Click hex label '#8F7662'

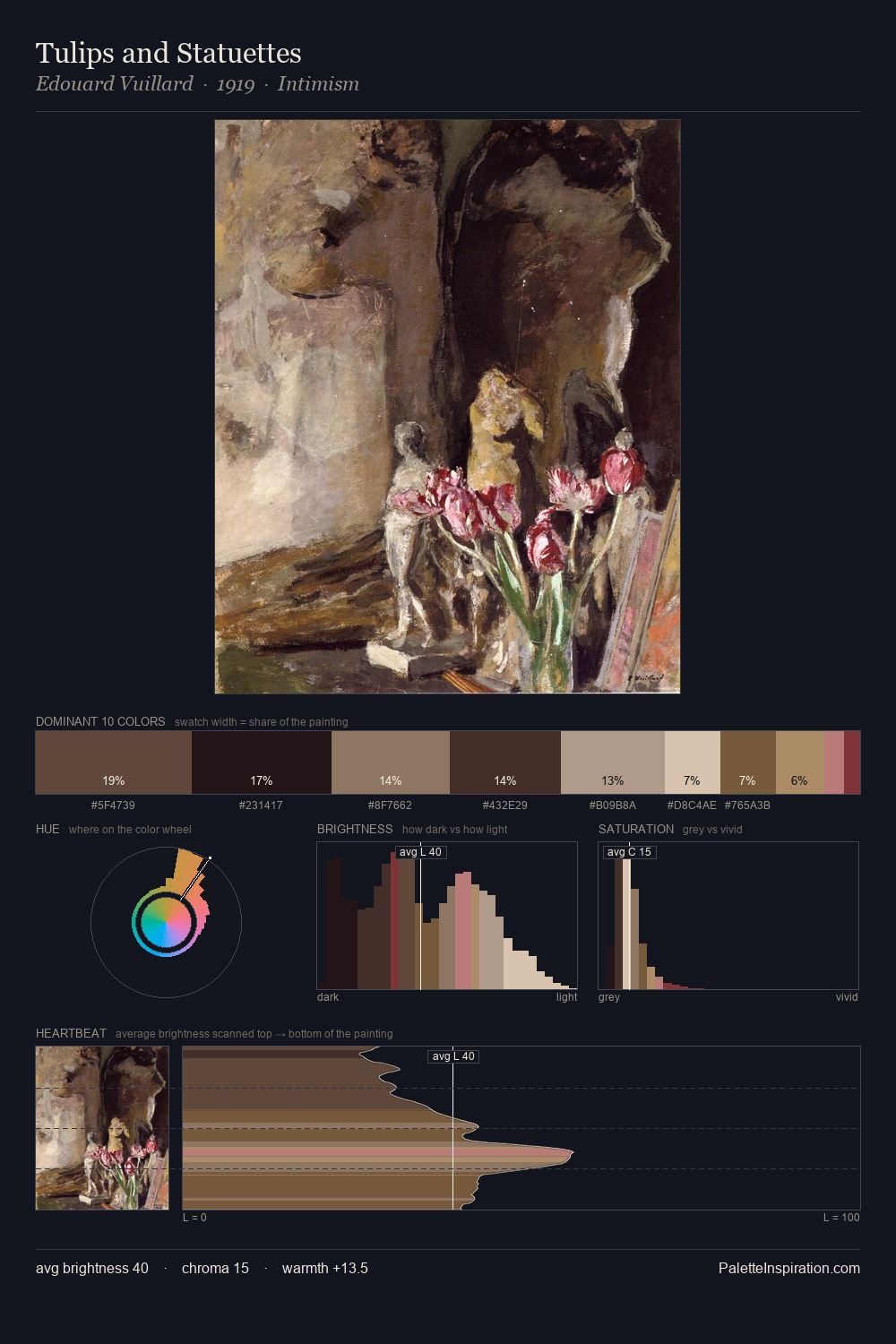pos(390,805)
